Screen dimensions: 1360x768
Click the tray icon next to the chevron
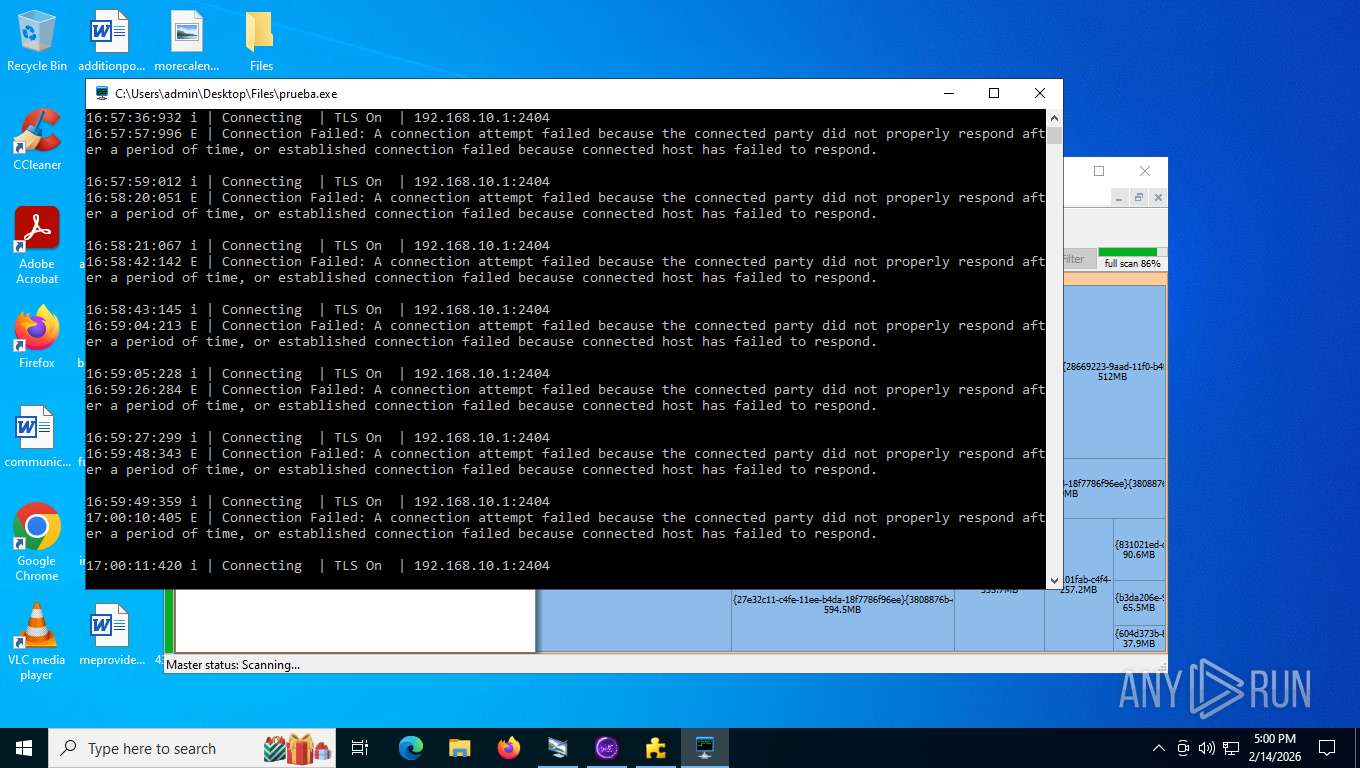point(1183,748)
